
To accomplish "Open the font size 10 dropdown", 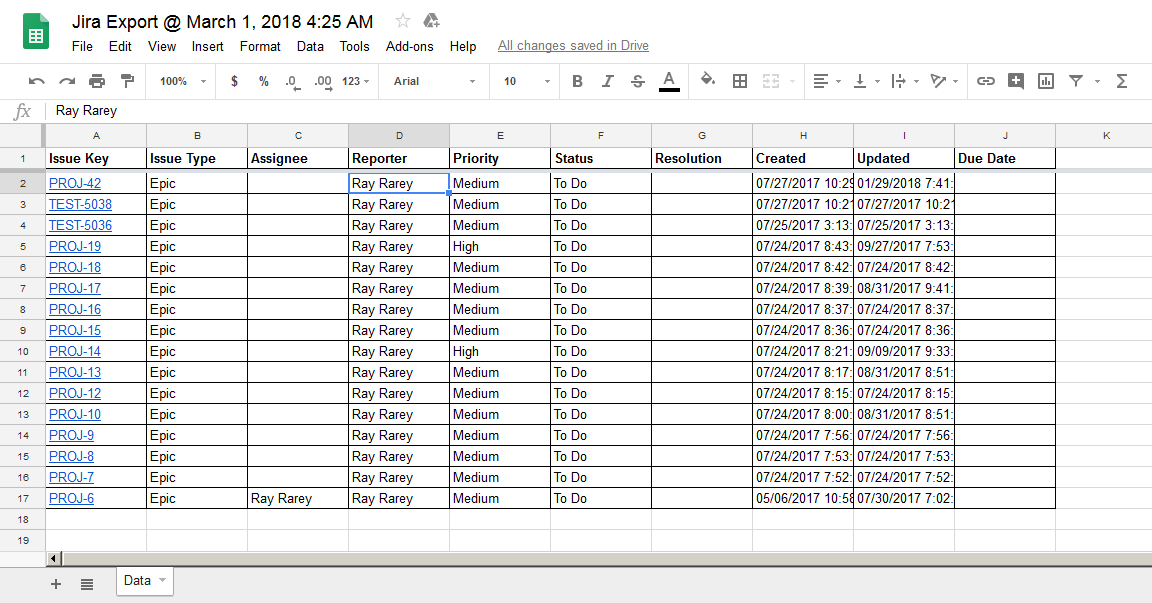I will tap(526, 81).
